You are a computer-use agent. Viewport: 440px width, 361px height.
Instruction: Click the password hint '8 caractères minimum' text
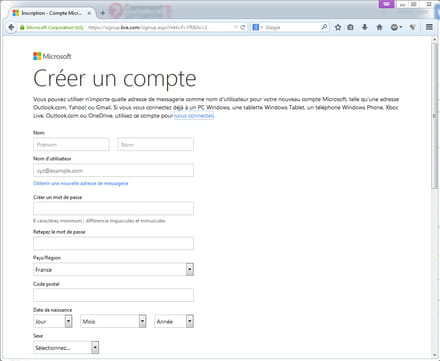pos(99,221)
